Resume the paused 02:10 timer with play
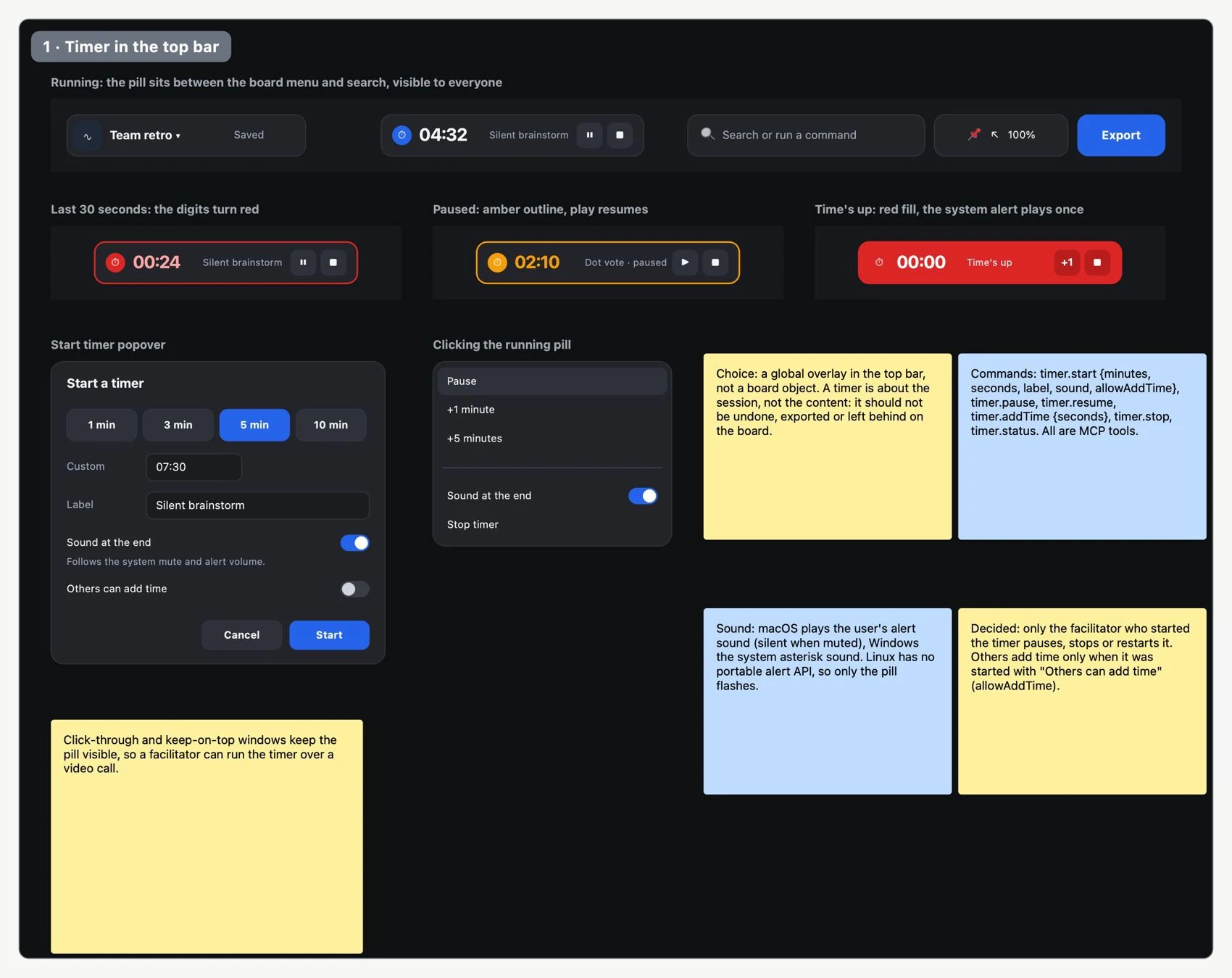This screenshot has height=978, width=1232. 685,262
